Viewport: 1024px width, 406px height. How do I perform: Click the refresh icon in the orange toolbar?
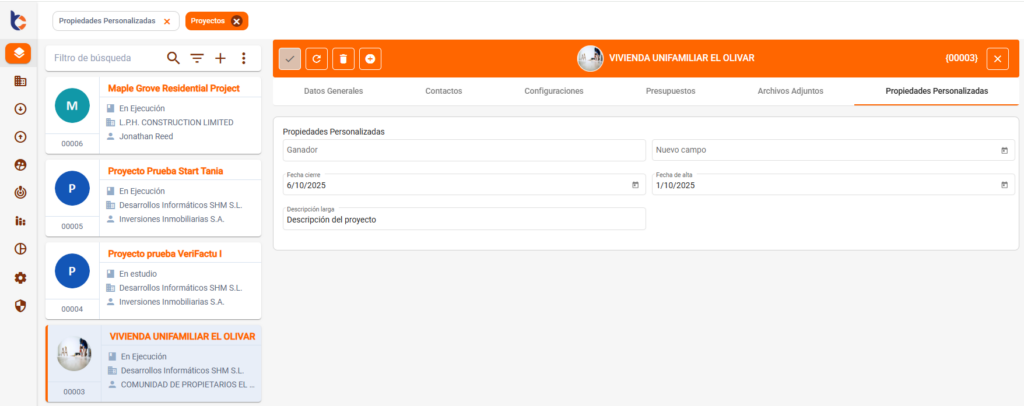pyautogui.click(x=316, y=59)
